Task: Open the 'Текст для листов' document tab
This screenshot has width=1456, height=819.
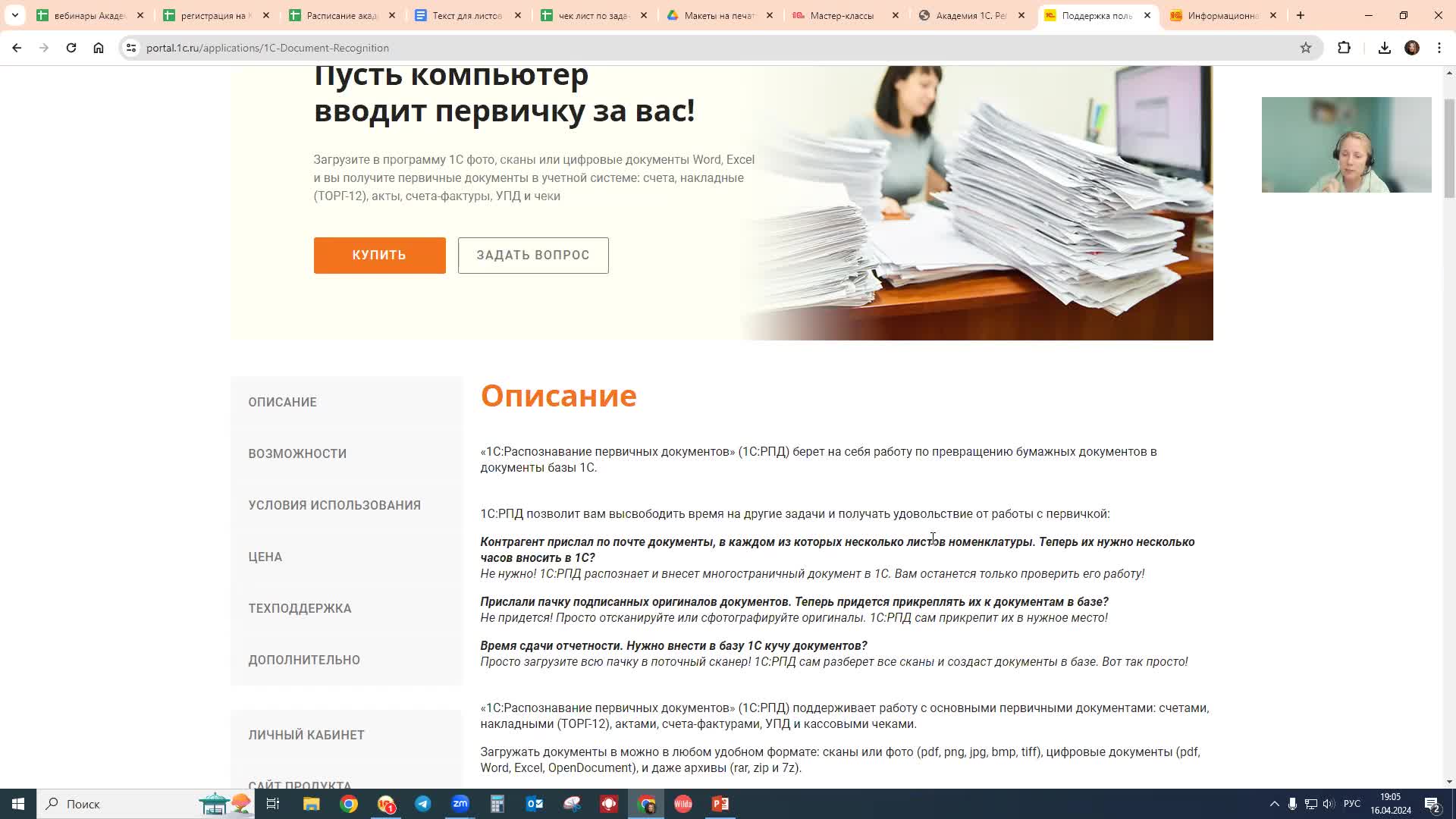Action: [x=467, y=15]
